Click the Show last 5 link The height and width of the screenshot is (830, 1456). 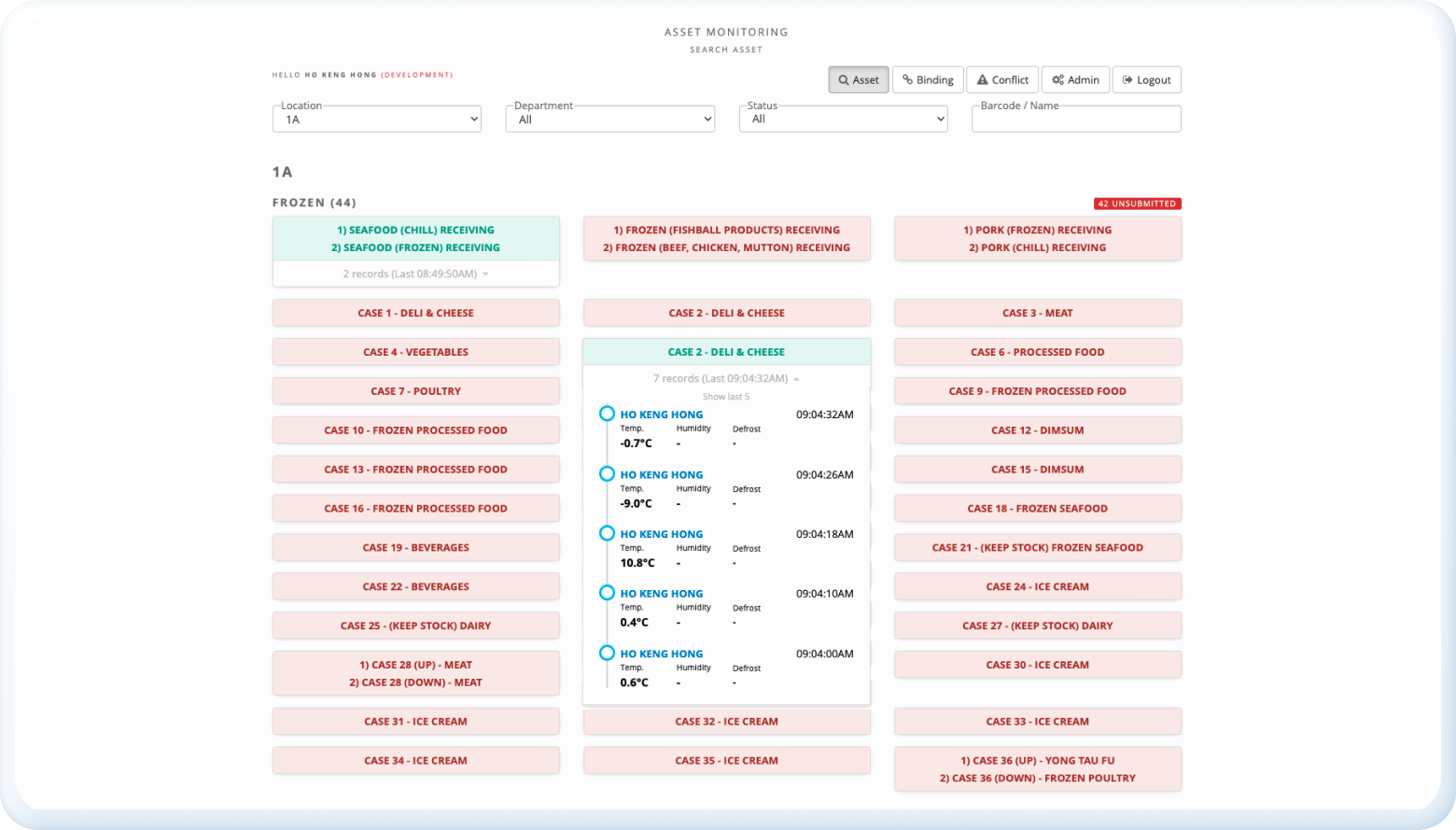tap(726, 397)
